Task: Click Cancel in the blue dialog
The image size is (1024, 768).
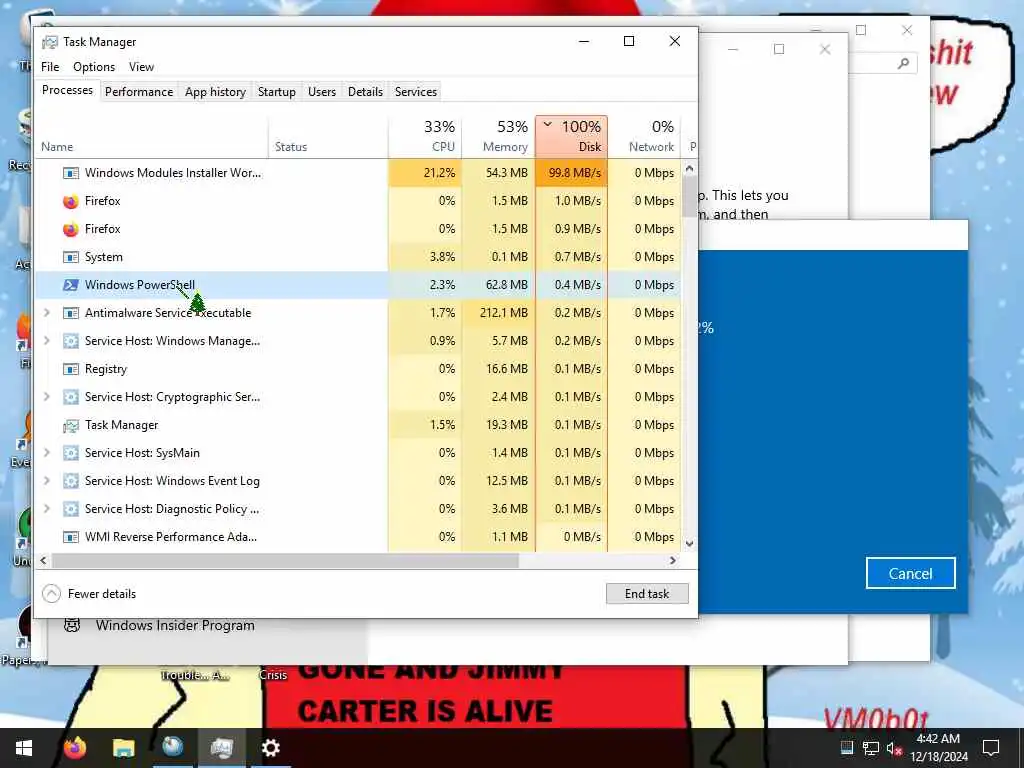Action: [x=910, y=573]
